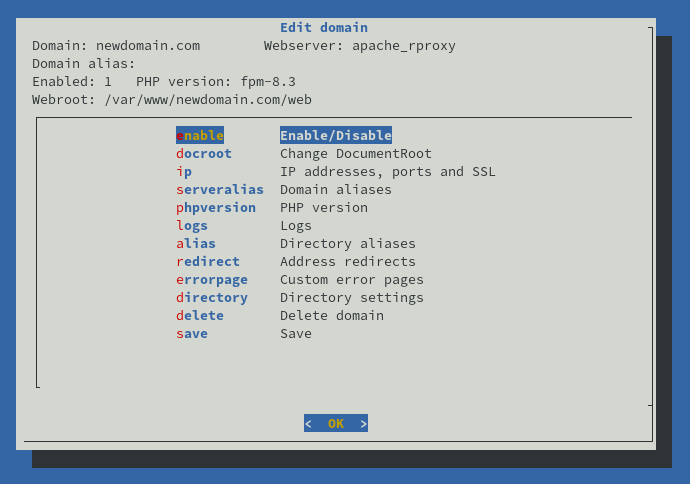Click the 'Delete domain' description
This screenshot has width=690, height=484.
332,316
